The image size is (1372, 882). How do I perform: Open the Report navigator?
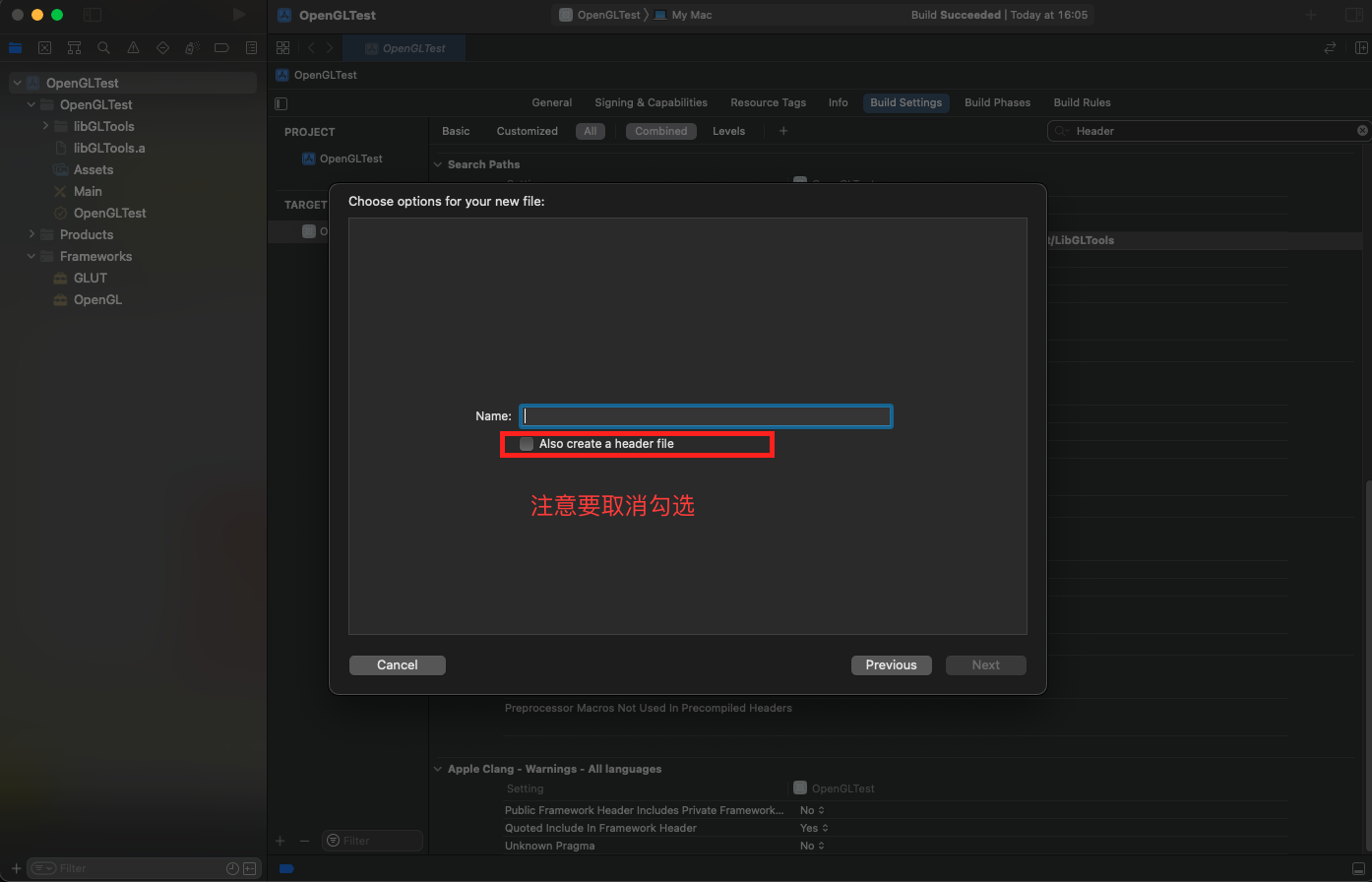click(251, 47)
